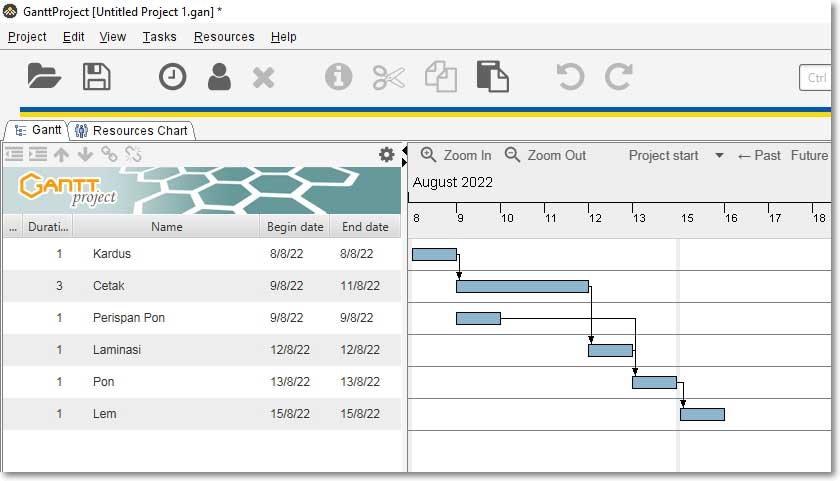Select the Cetak task bar in chart
Viewport: 840px width, 481px height.
pyautogui.click(x=522, y=286)
